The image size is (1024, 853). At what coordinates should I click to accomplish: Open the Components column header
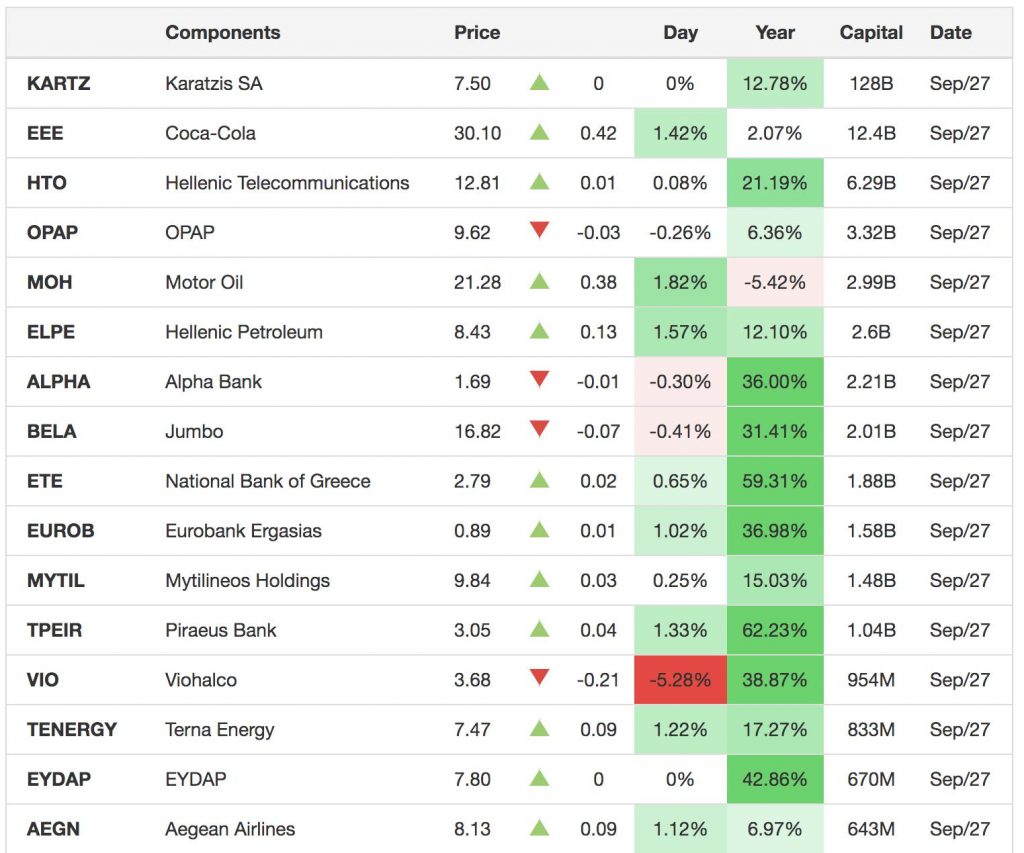pyautogui.click(x=223, y=32)
